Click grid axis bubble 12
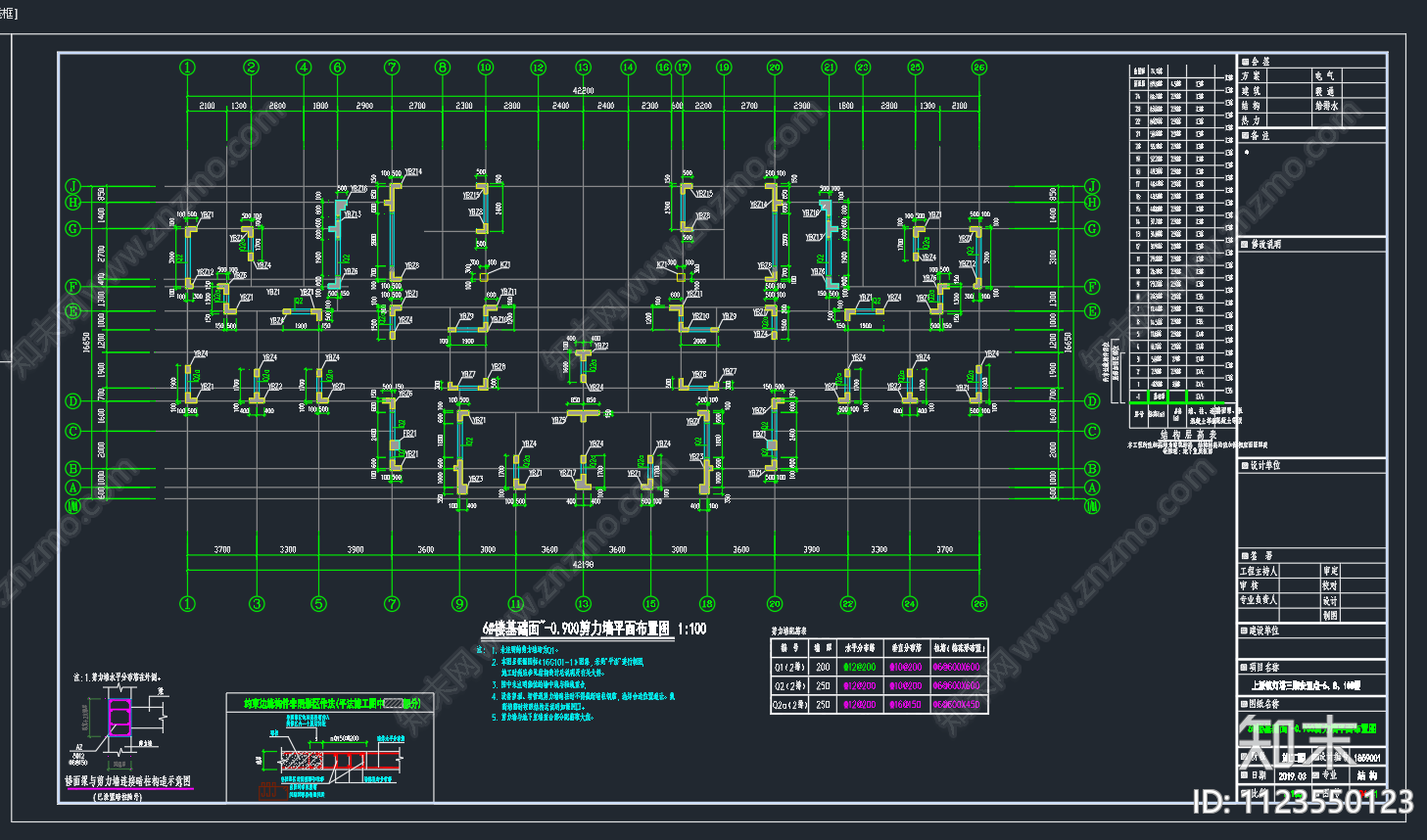 pyautogui.click(x=538, y=68)
